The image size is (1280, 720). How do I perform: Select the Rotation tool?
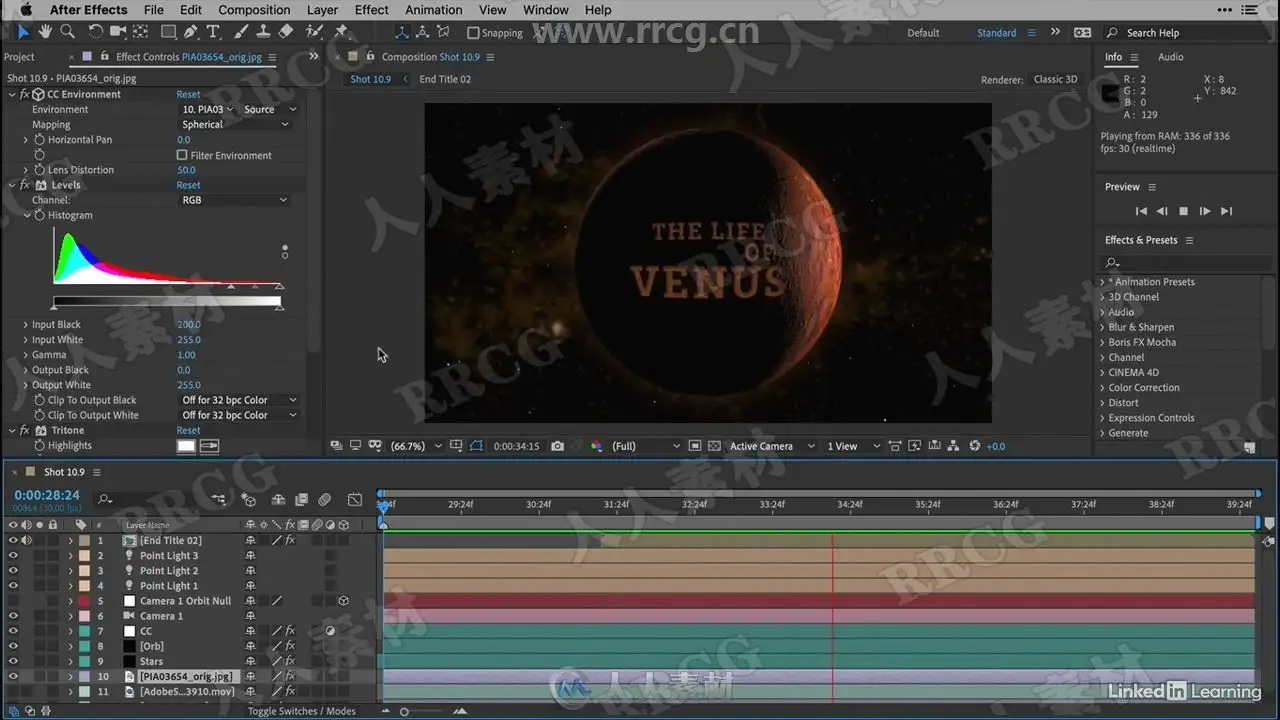(95, 32)
